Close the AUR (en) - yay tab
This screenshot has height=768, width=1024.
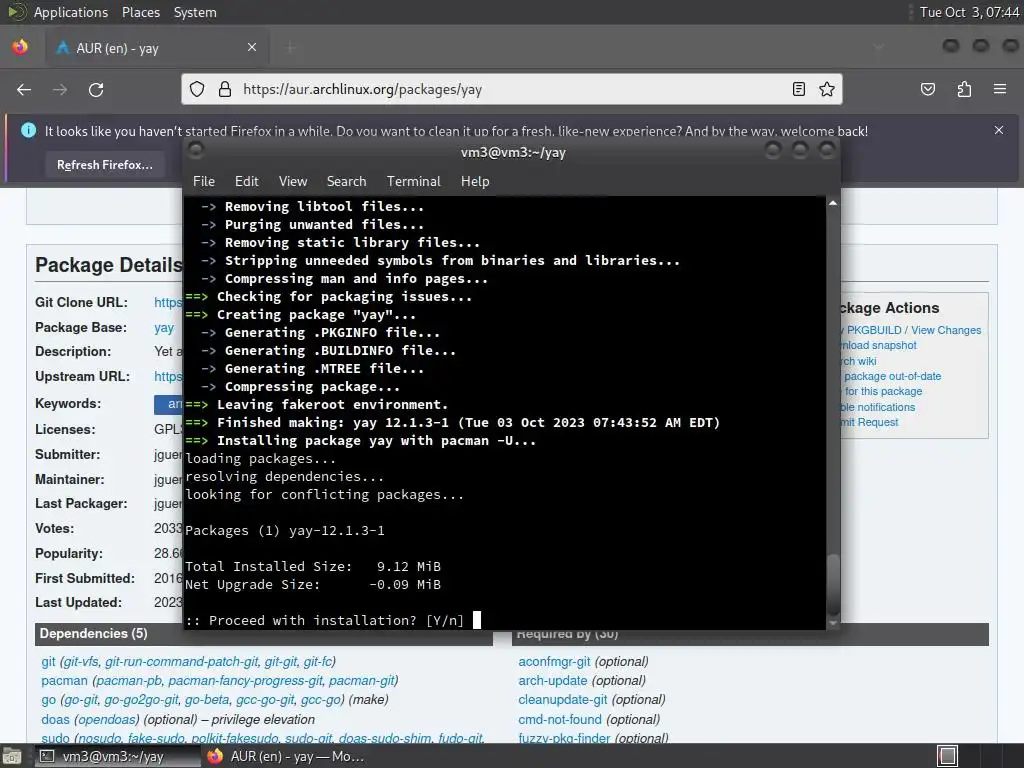(252, 47)
